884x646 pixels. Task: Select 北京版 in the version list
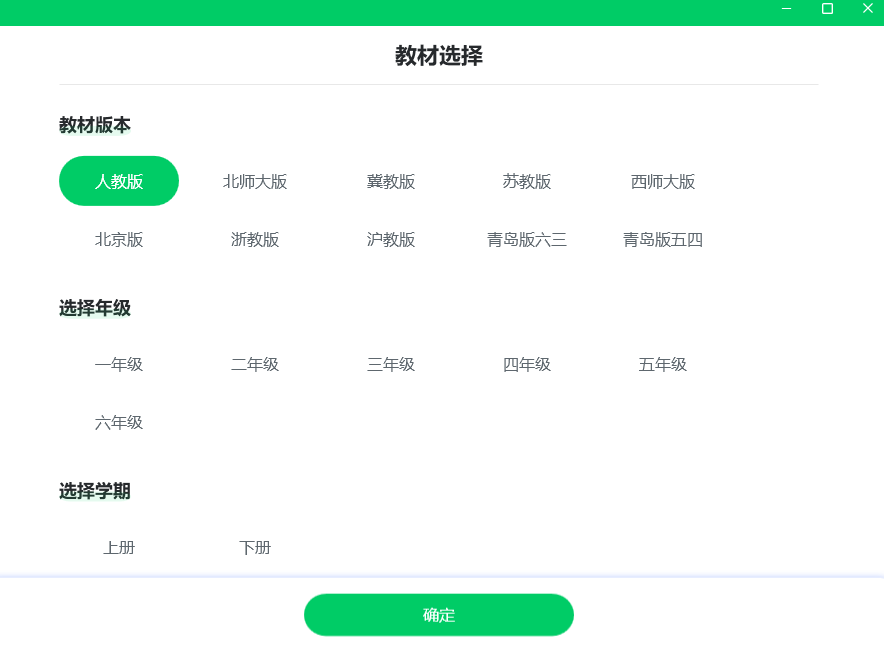(x=118, y=239)
